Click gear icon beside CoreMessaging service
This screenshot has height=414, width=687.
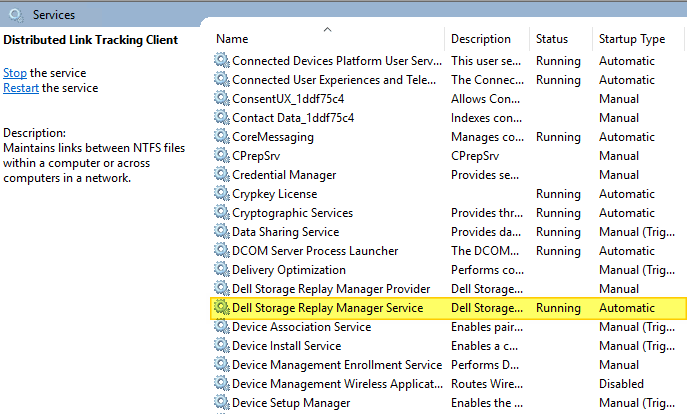click(221, 137)
